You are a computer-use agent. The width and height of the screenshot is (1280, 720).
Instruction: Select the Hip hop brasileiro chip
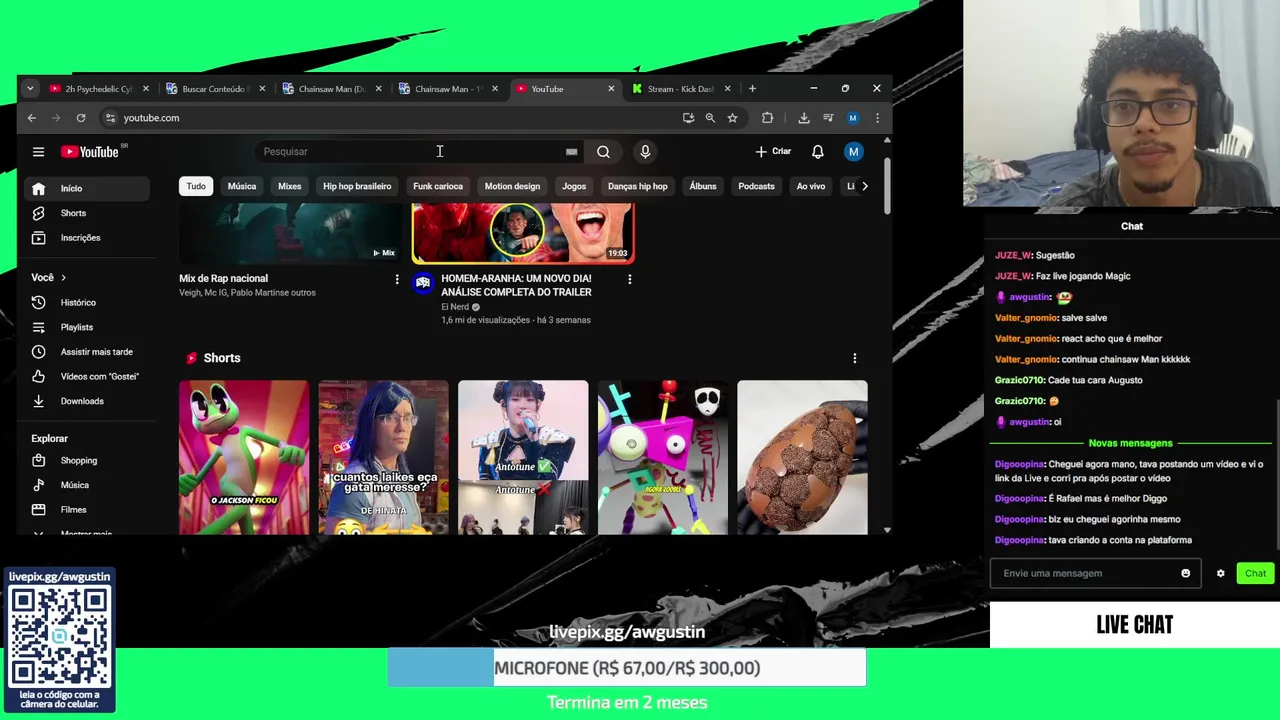[357, 187]
